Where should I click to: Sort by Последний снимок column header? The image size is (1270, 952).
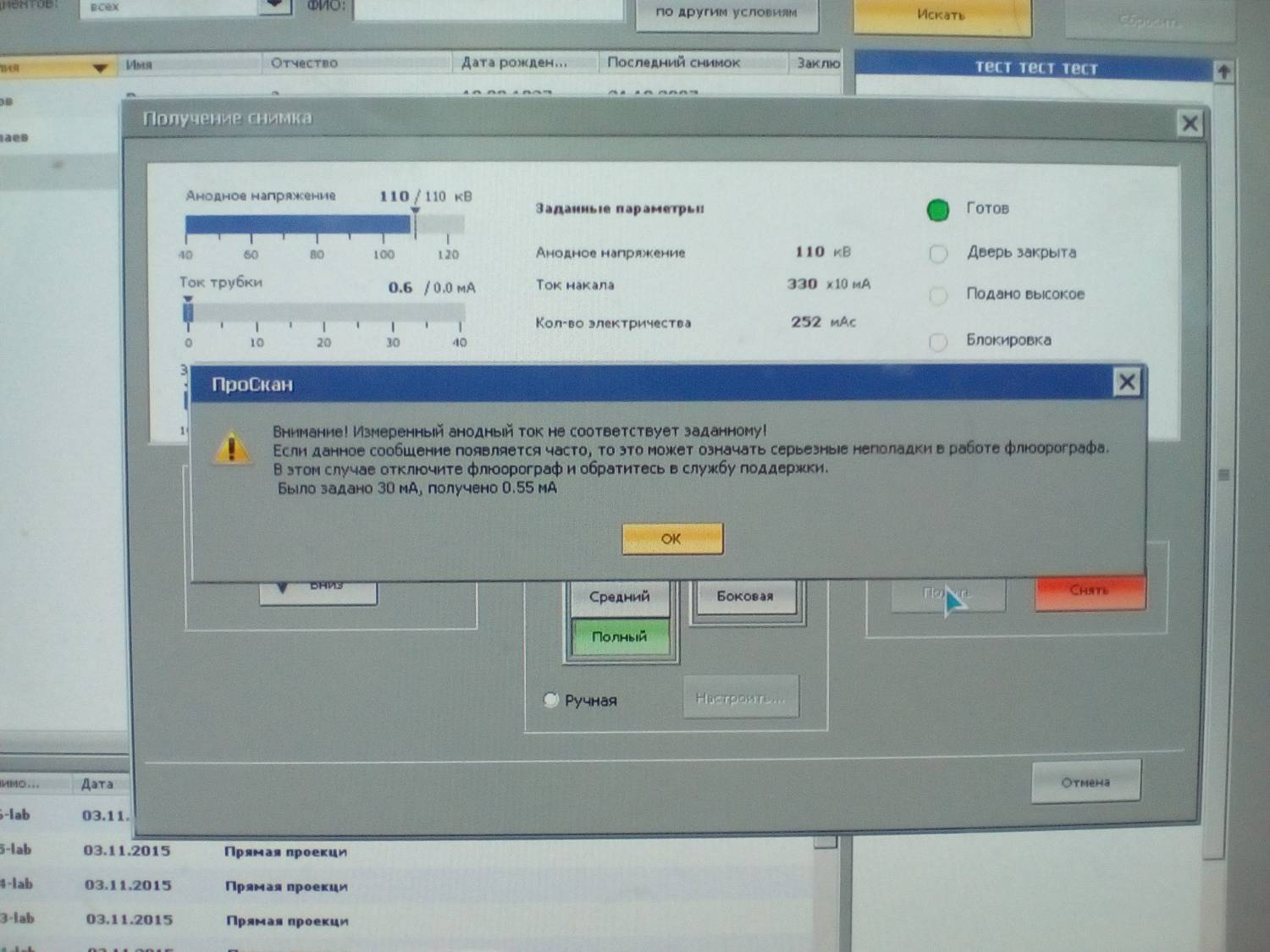click(x=673, y=63)
